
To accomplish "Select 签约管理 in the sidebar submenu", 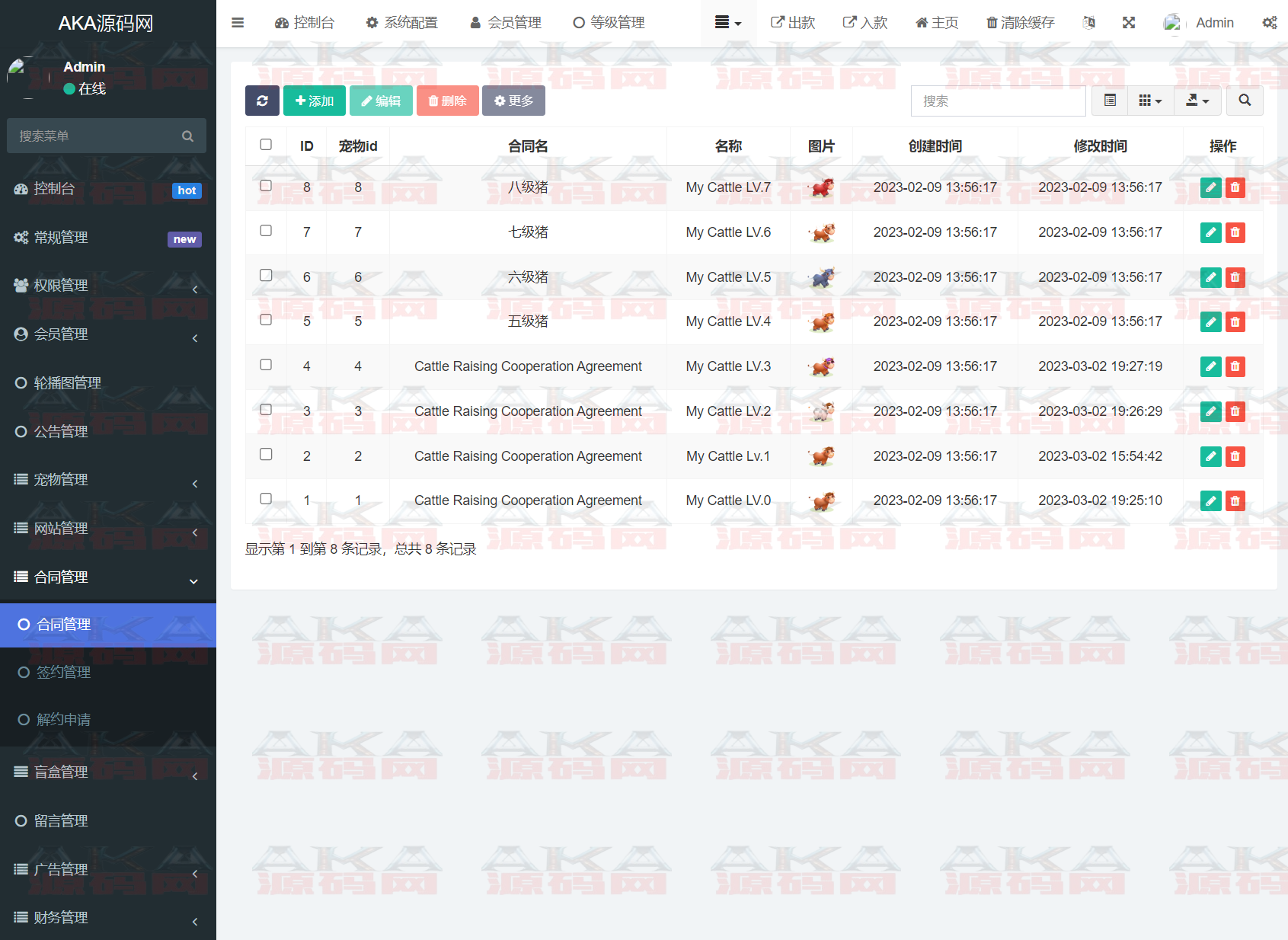I will (x=64, y=672).
